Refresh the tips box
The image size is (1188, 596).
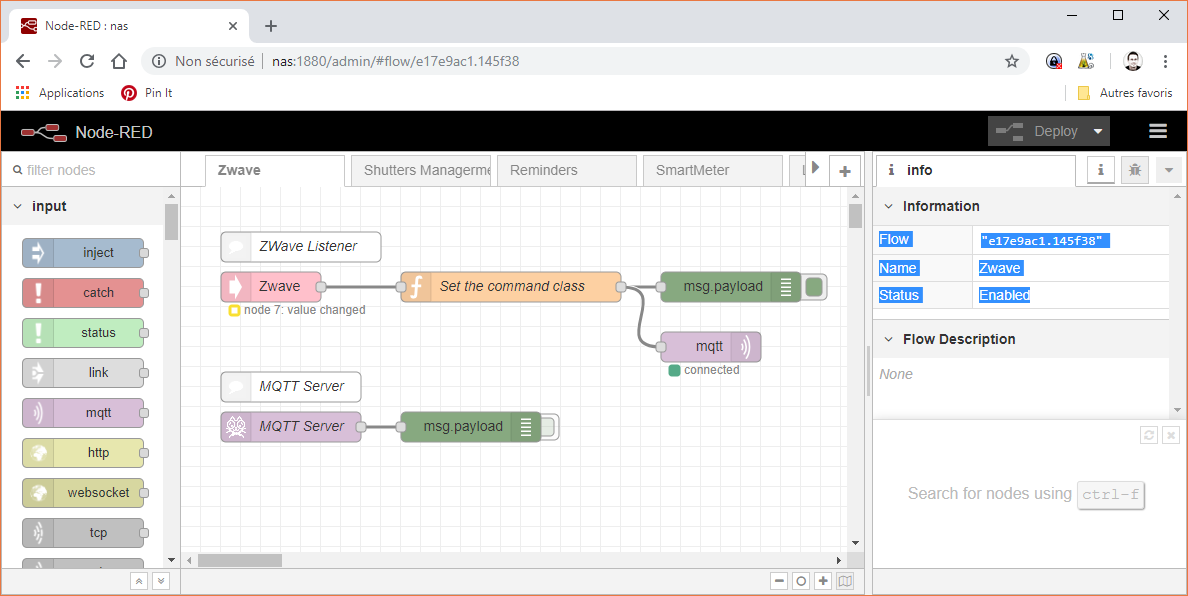(1149, 435)
